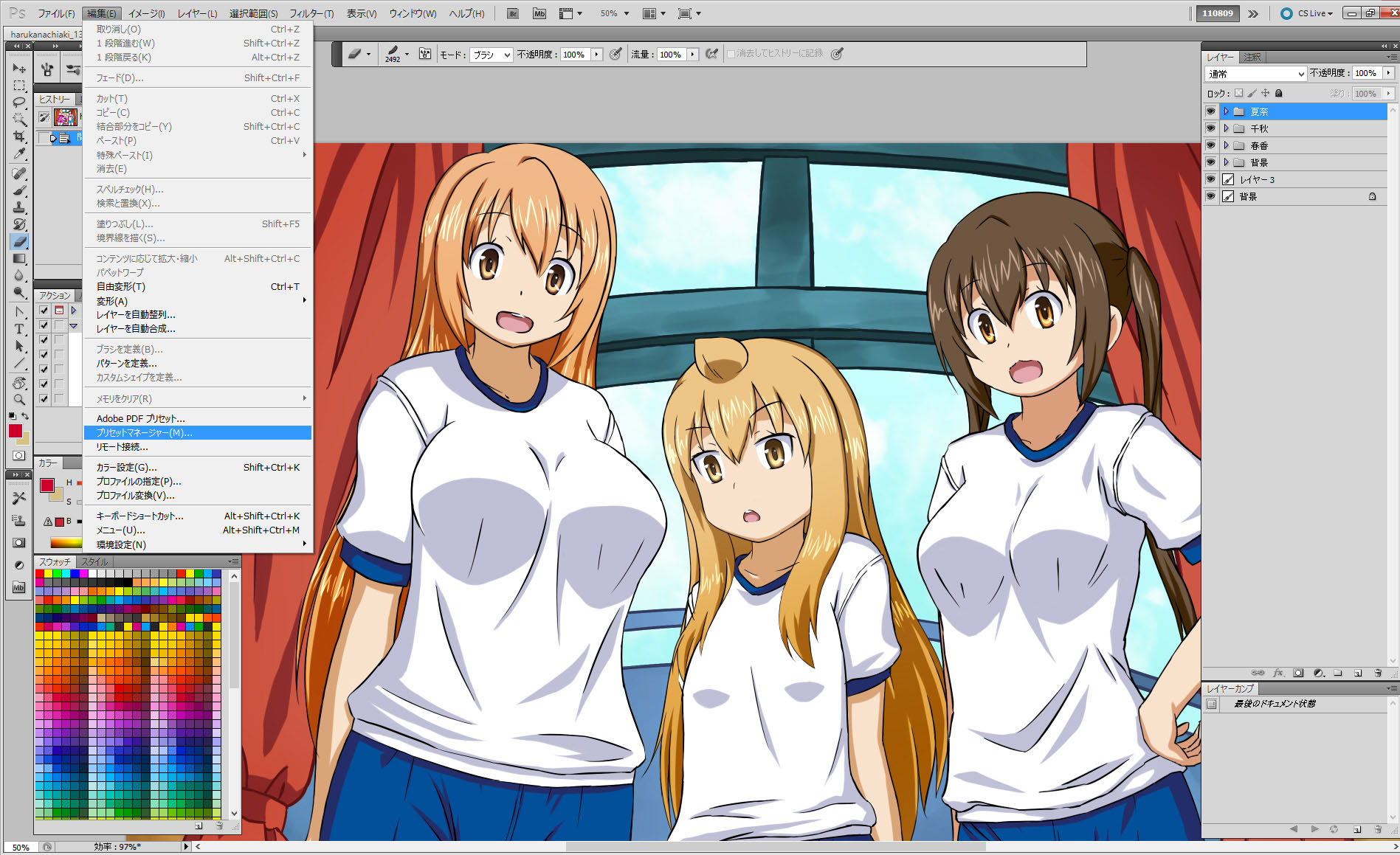The height and width of the screenshot is (855, 1400).
Task: Click delete layer trash icon
Action: tap(1377, 673)
